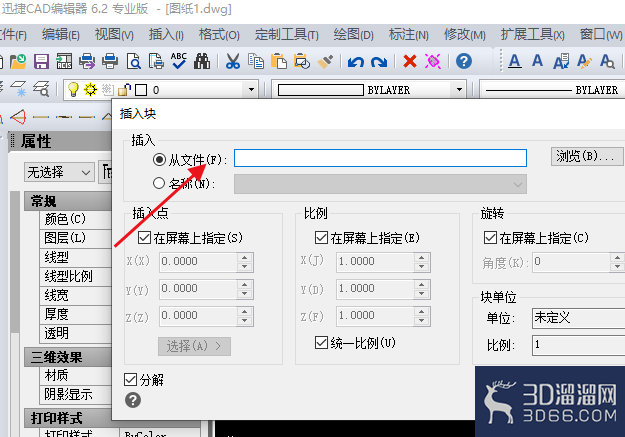Open the 视图(V) menu
Screen dimensions: 625x437
click(114, 35)
